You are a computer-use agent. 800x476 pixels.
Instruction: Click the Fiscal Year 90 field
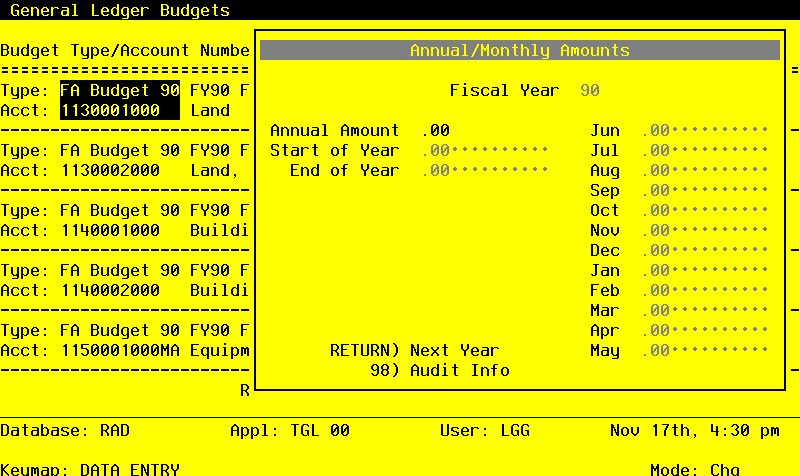pyautogui.click(x=590, y=90)
